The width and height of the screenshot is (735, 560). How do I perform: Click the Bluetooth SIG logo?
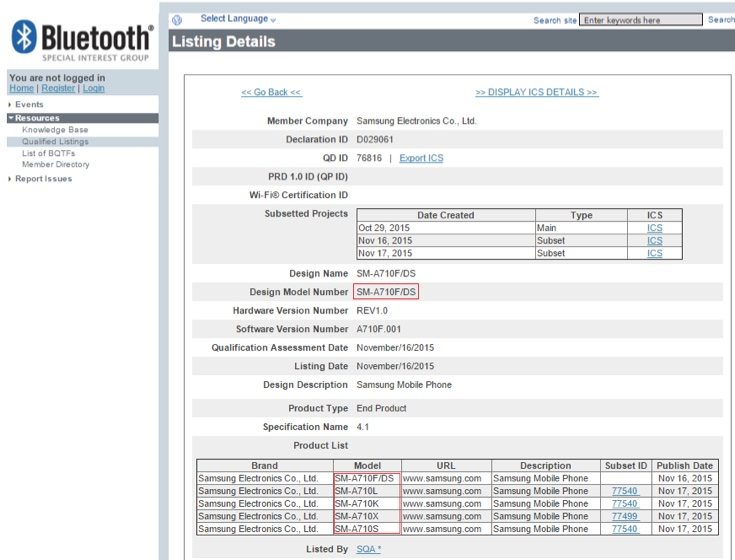click(x=82, y=41)
